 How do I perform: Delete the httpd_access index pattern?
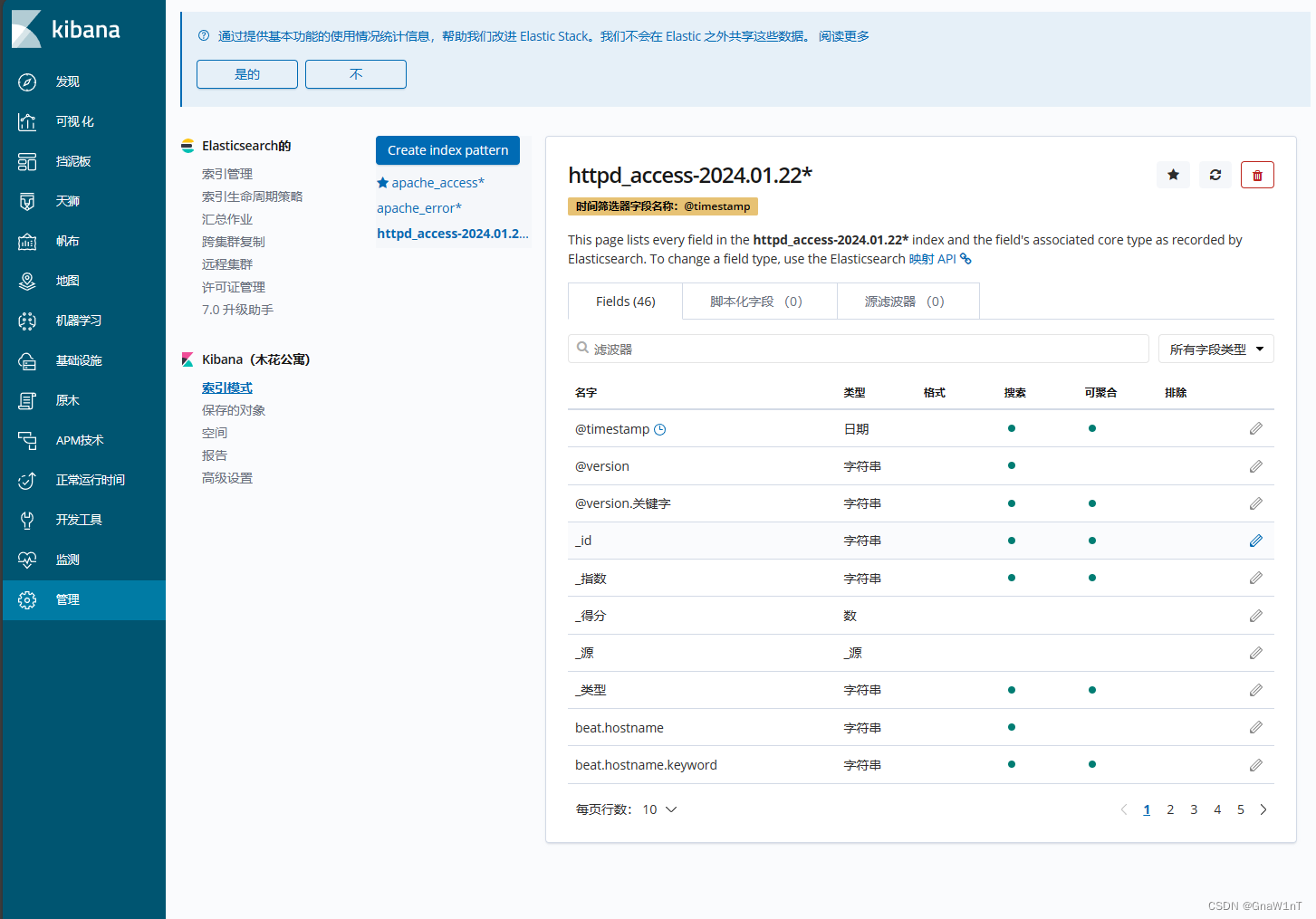coord(1257,175)
